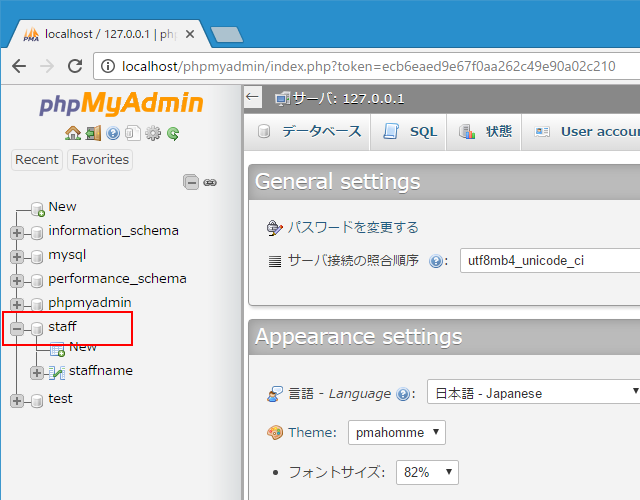The image size is (640, 500).
Task: Reload navigation panel green refresh icon
Action: (173, 133)
